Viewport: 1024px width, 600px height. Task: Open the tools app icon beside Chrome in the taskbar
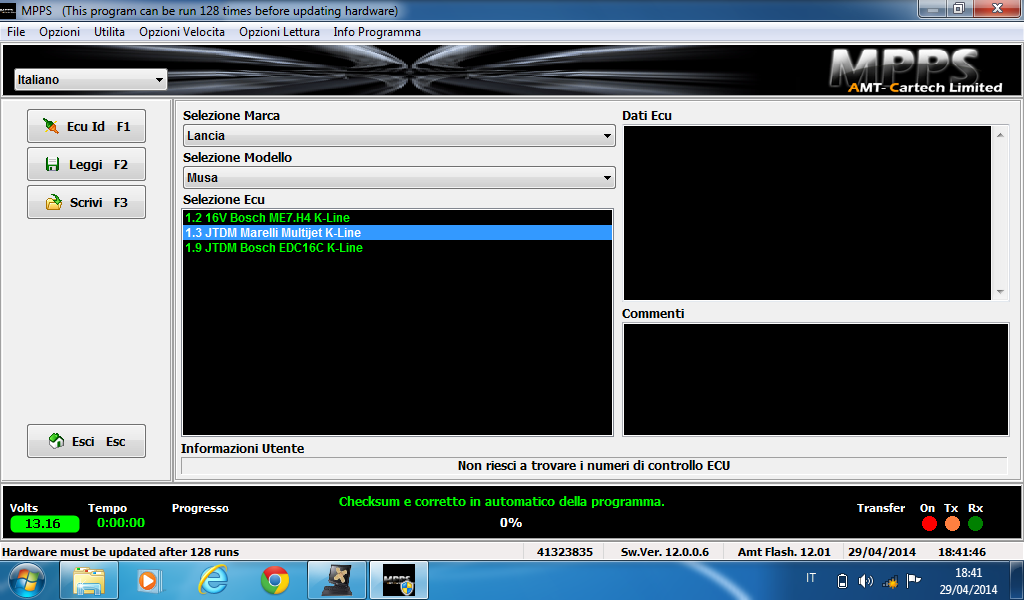[x=337, y=580]
